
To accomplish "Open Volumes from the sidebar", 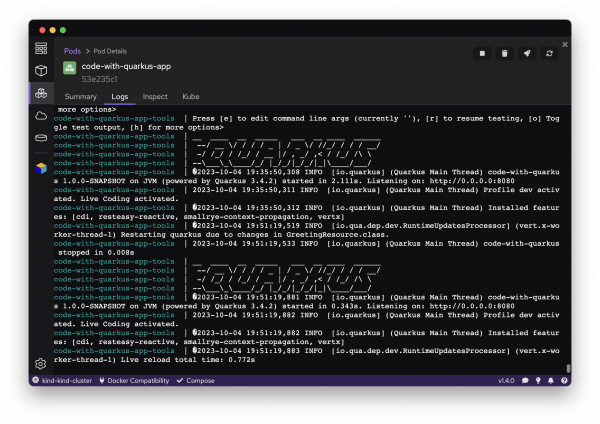I will click(x=41, y=137).
